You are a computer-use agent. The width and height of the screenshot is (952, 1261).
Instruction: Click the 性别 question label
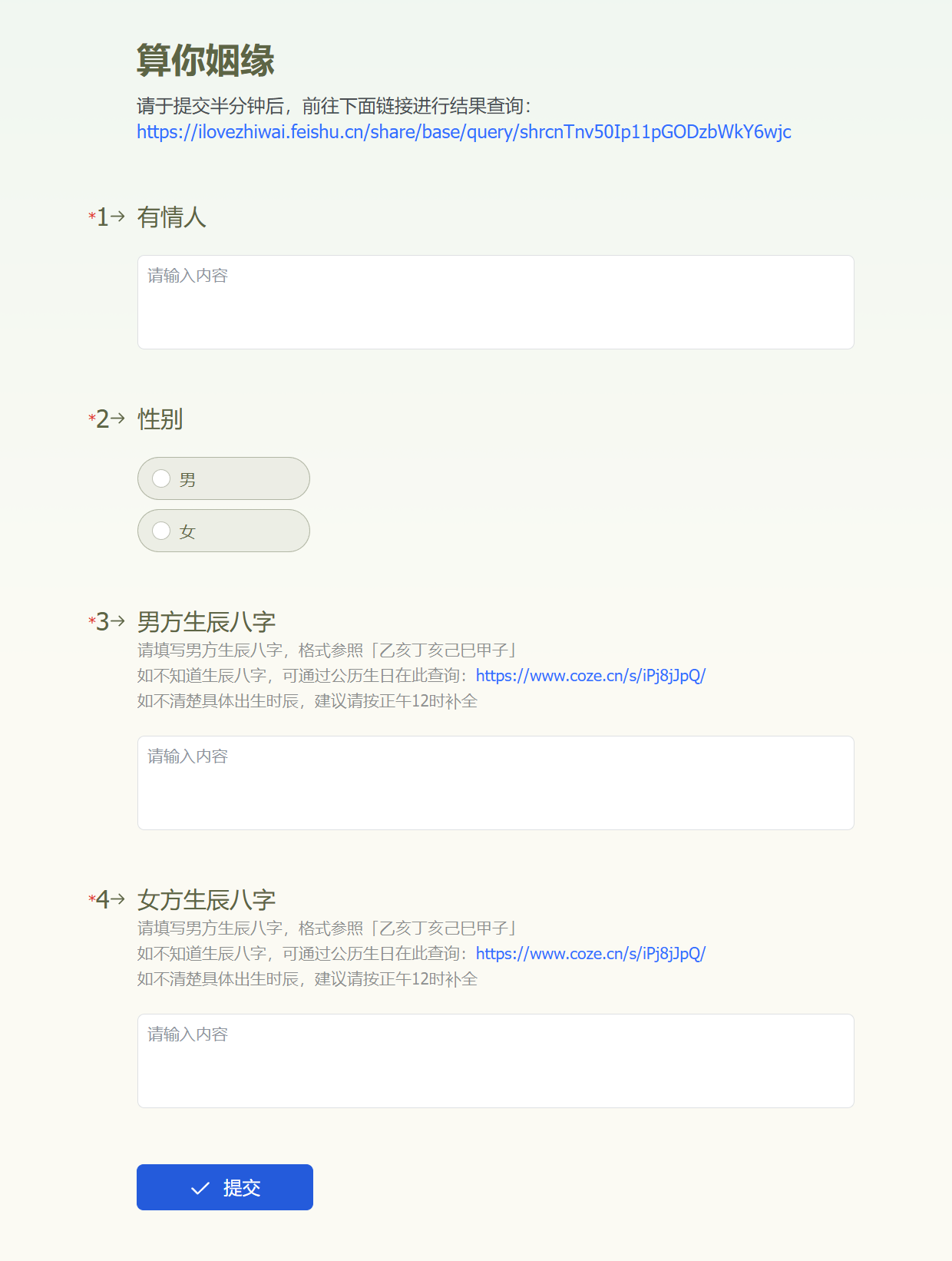(x=160, y=419)
